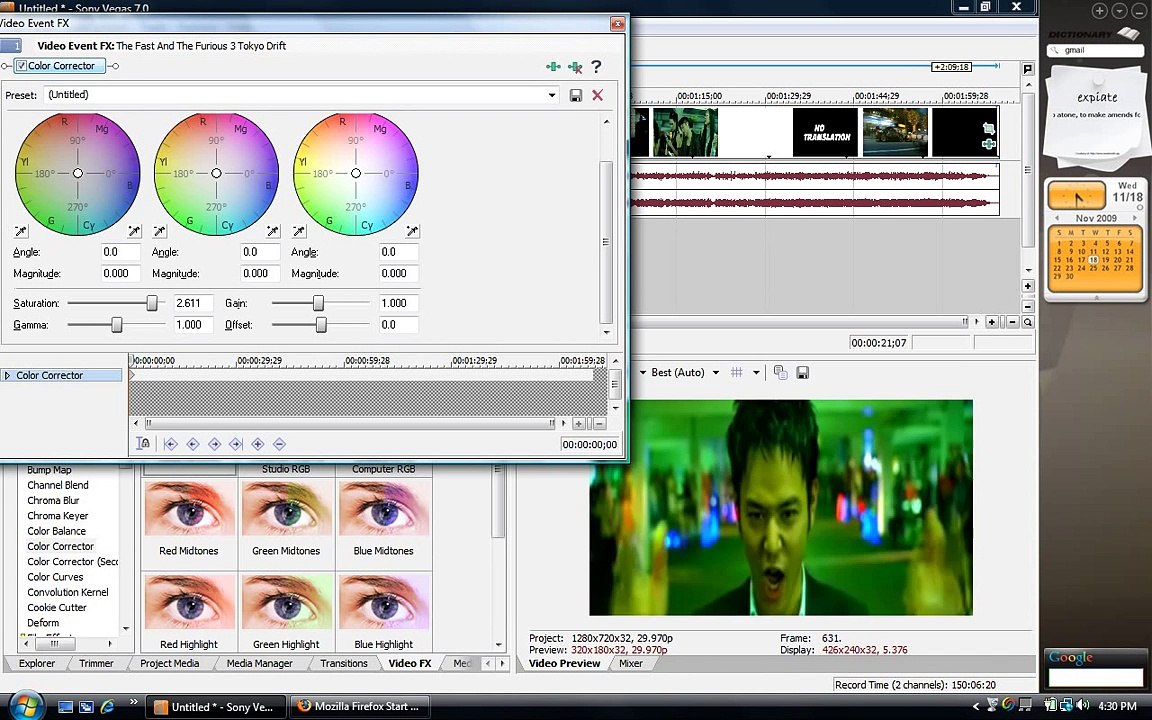The image size is (1152, 720).
Task: Show more docked window tabs with right arrow
Action: (x=503, y=663)
